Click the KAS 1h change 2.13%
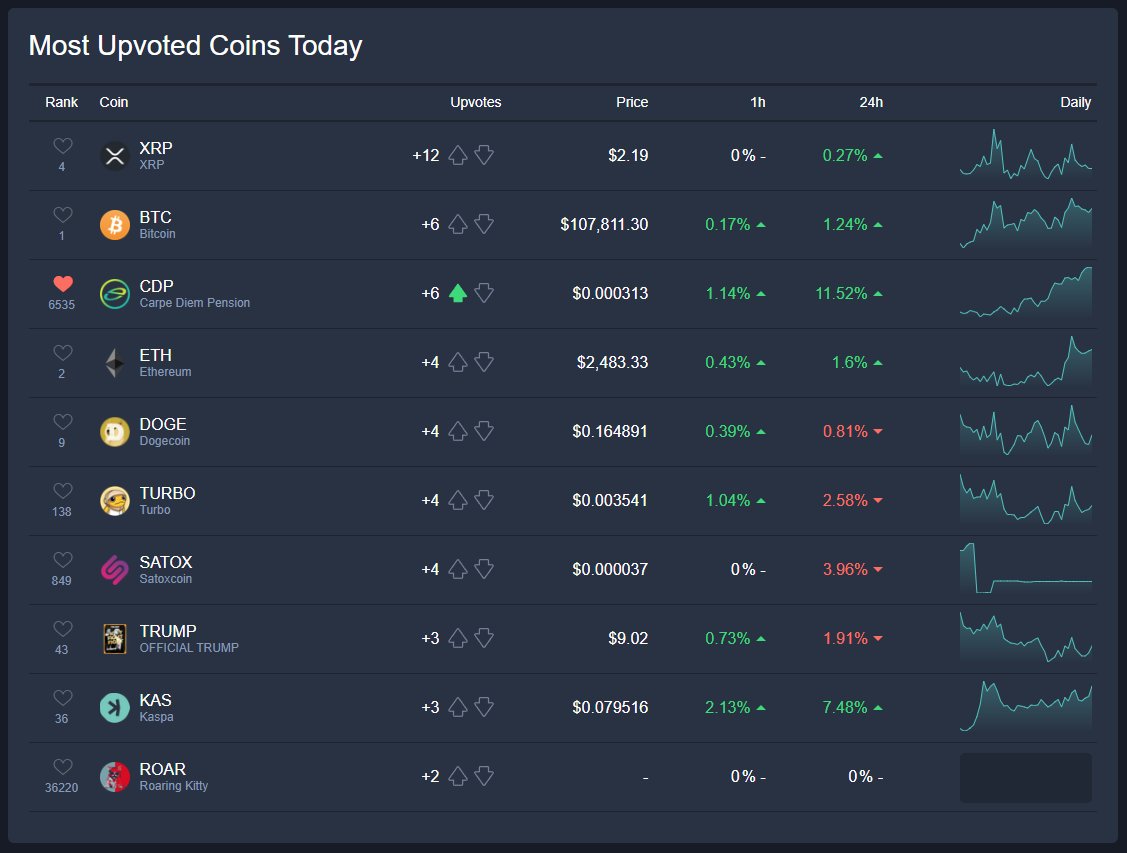 pos(735,707)
